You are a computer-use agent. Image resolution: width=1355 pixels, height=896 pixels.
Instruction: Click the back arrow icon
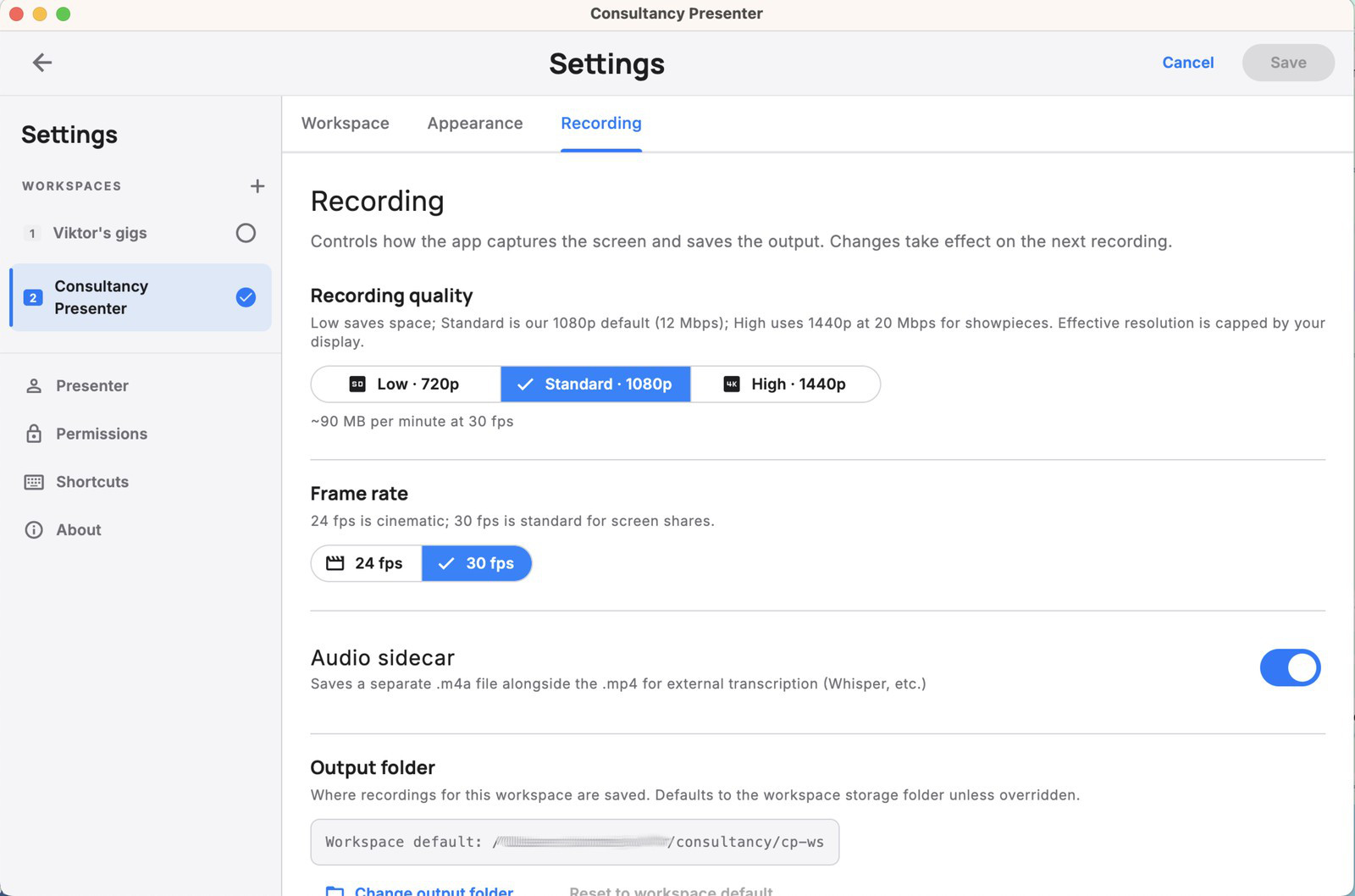(x=42, y=63)
